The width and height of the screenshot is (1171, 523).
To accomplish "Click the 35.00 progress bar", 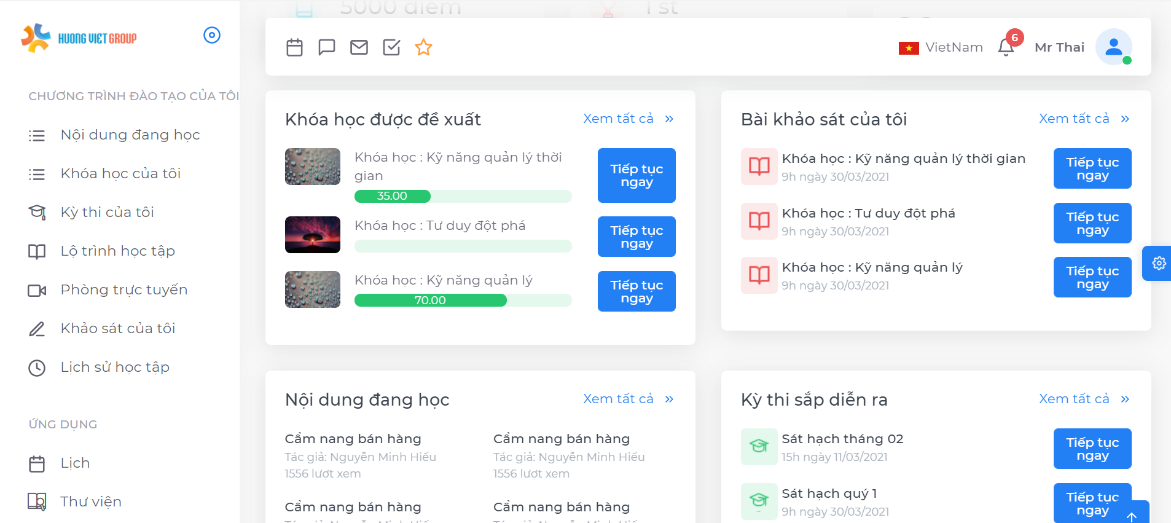I will coord(463,196).
